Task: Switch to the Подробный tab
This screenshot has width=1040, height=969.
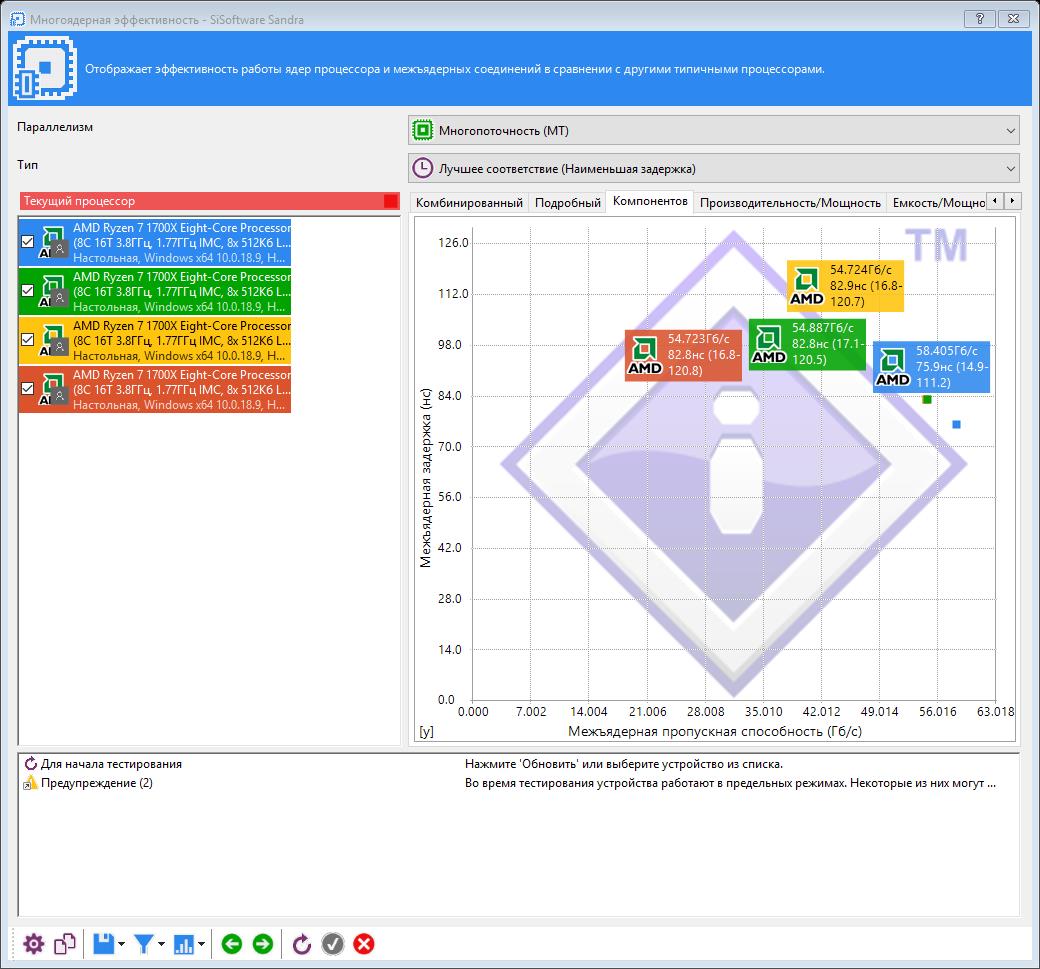Action: pos(568,203)
